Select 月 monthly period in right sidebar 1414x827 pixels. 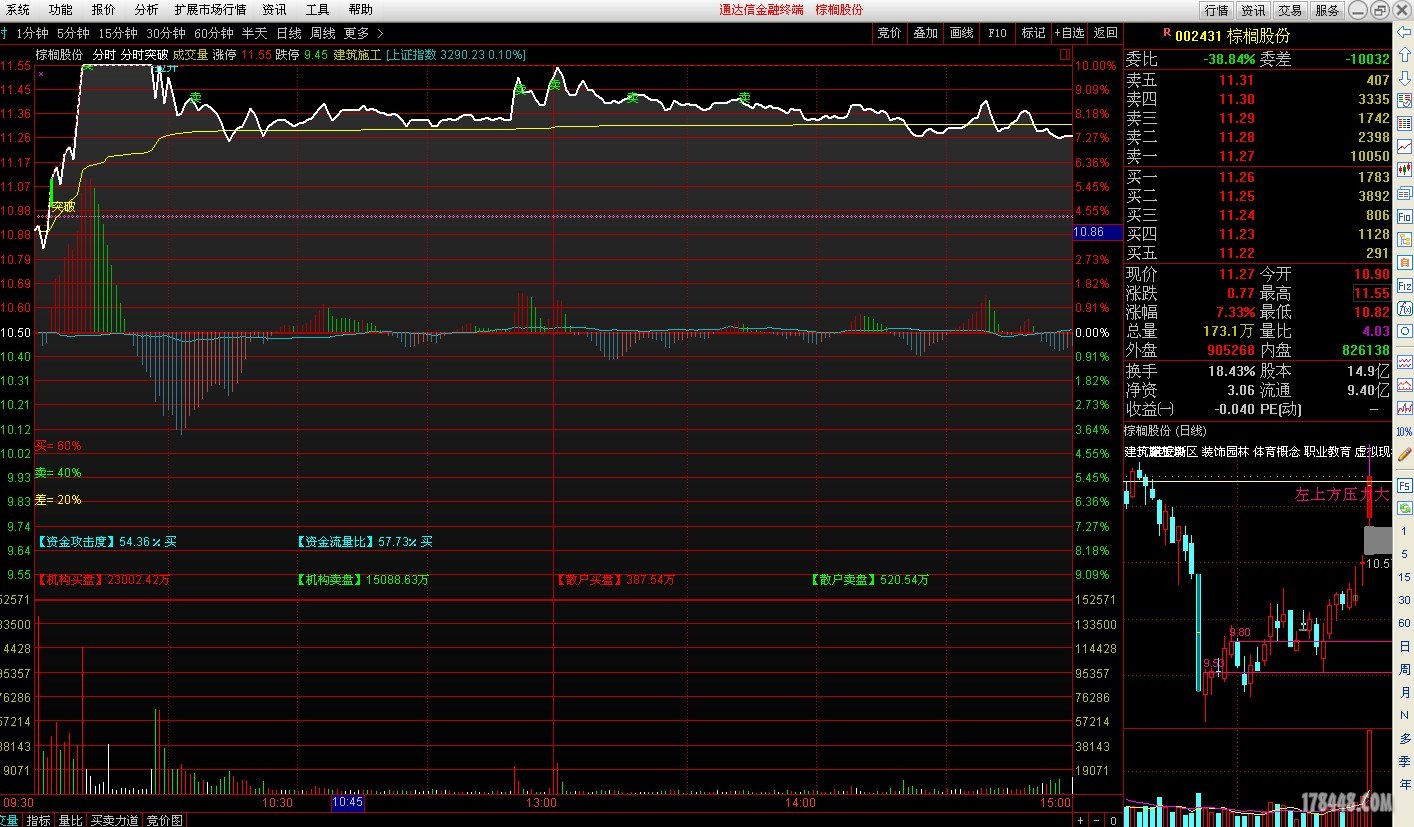click(1405, 692)
